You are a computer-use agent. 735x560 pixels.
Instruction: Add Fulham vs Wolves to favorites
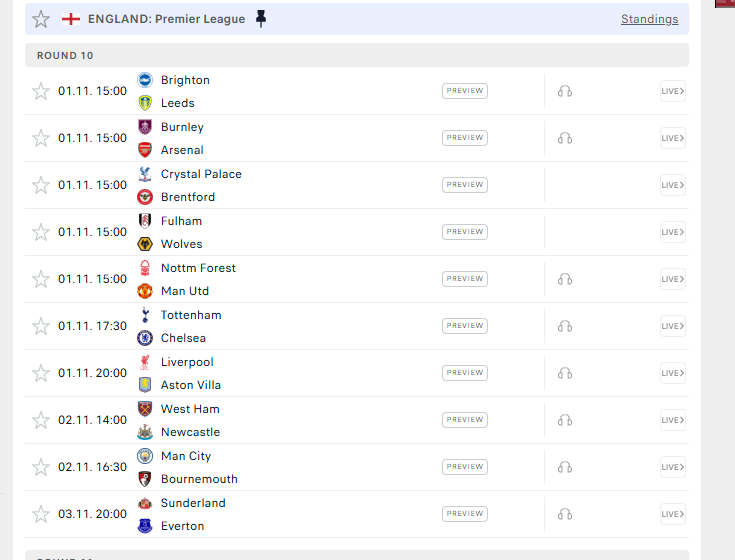tap(41, 232)
